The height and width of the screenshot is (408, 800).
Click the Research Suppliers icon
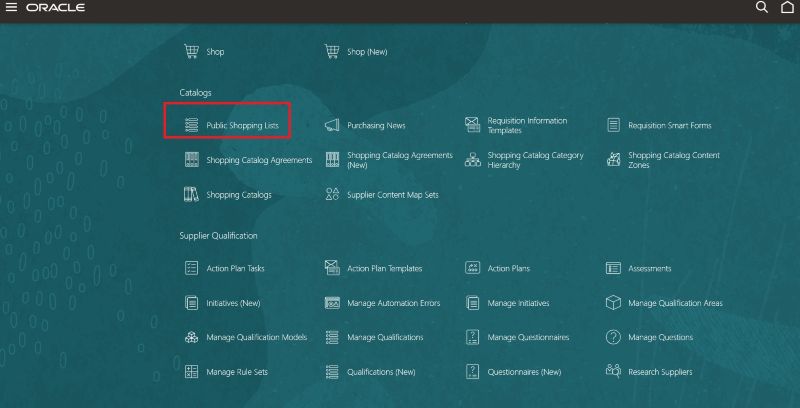[x=613, y=371]
